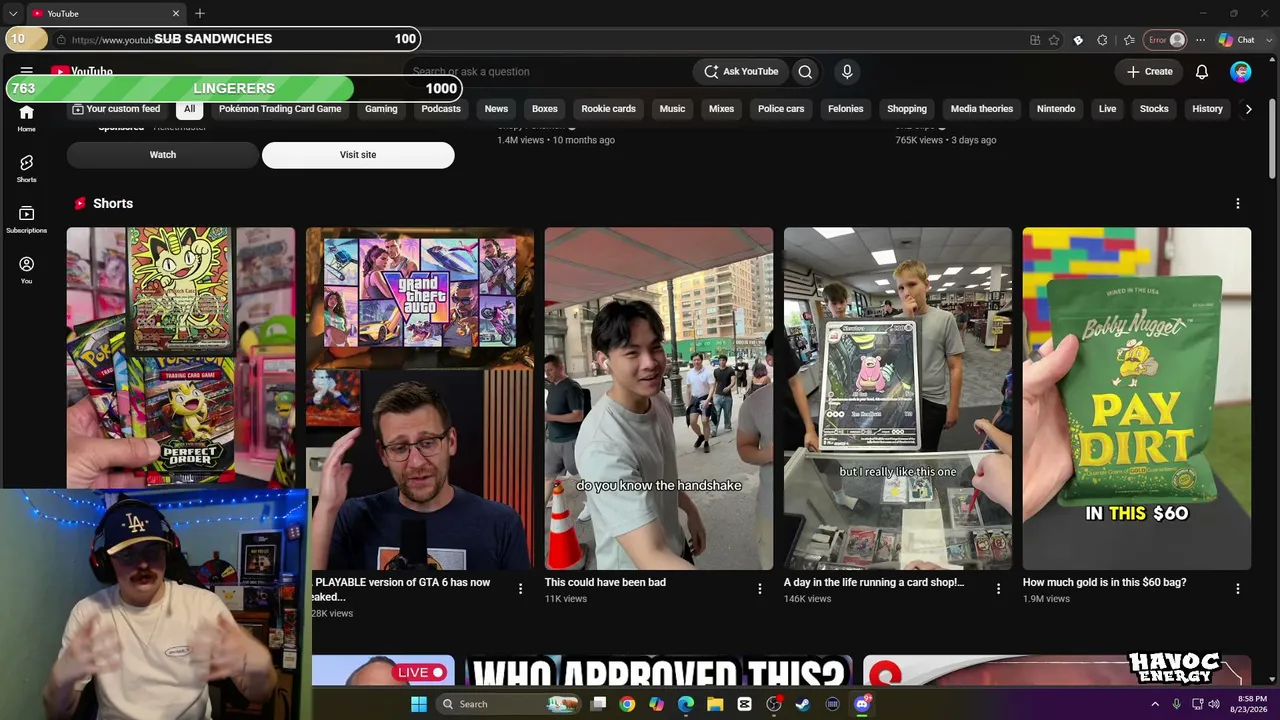Viewport: 1280px width, 720px height.
Task: Open Steam from the taskbar
Action: pyautogui.click(x=803, y=704)
